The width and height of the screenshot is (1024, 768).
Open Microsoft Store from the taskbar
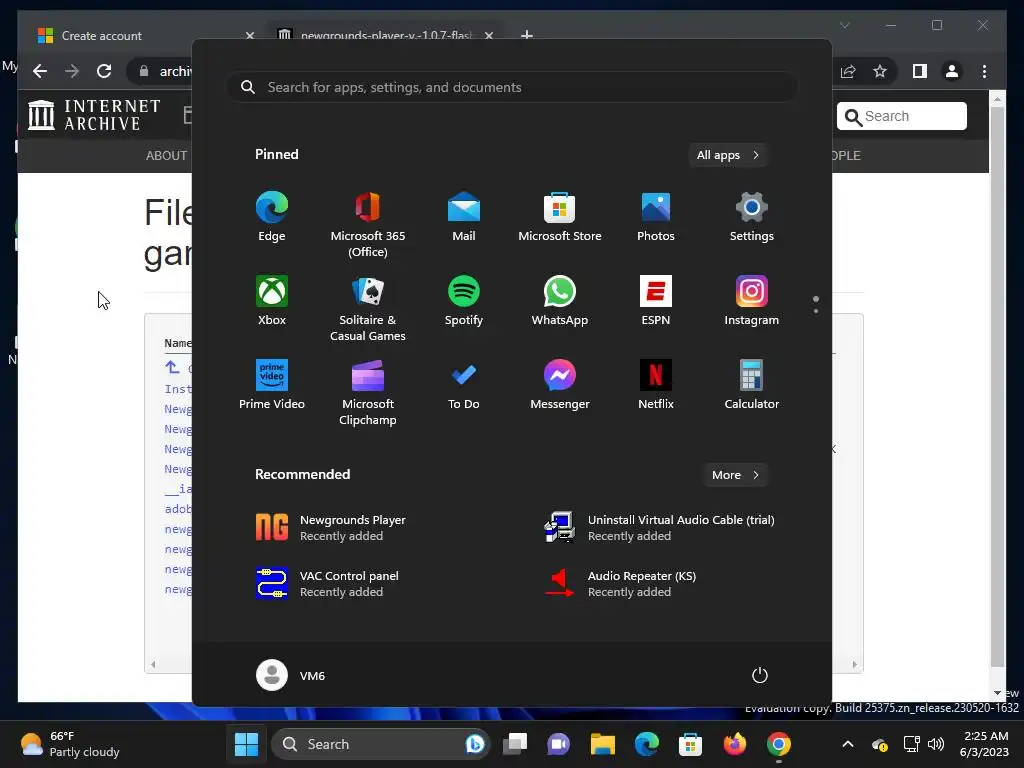pyautogui.click(x=690, y=744)
